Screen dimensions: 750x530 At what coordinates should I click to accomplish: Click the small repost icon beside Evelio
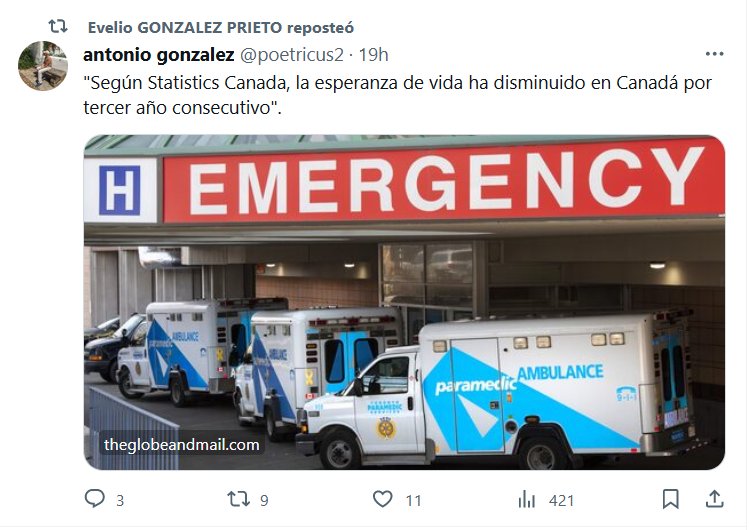pos(58,26)
